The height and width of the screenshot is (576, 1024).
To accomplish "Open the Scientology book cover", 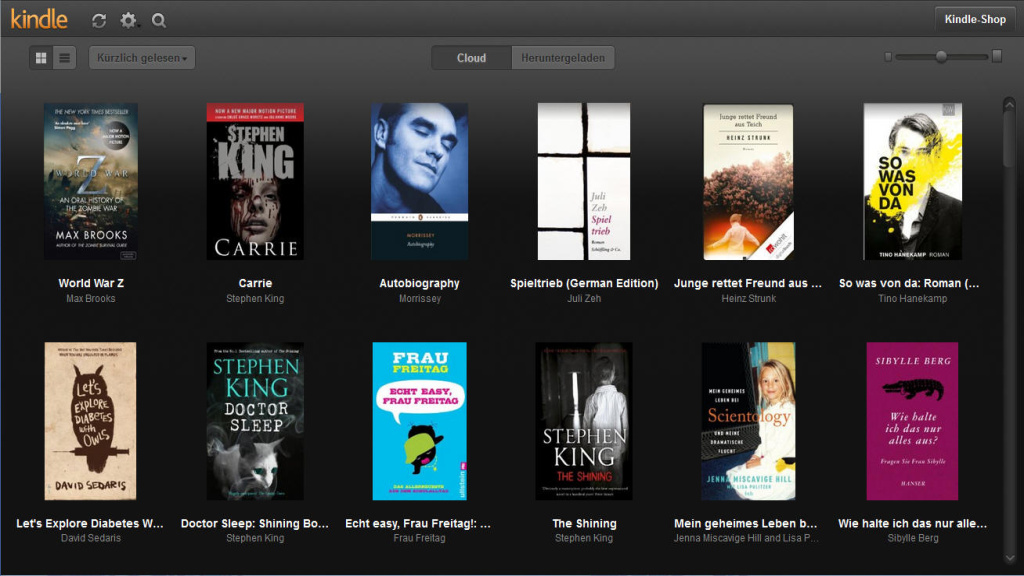I will (x=748, y=421).
